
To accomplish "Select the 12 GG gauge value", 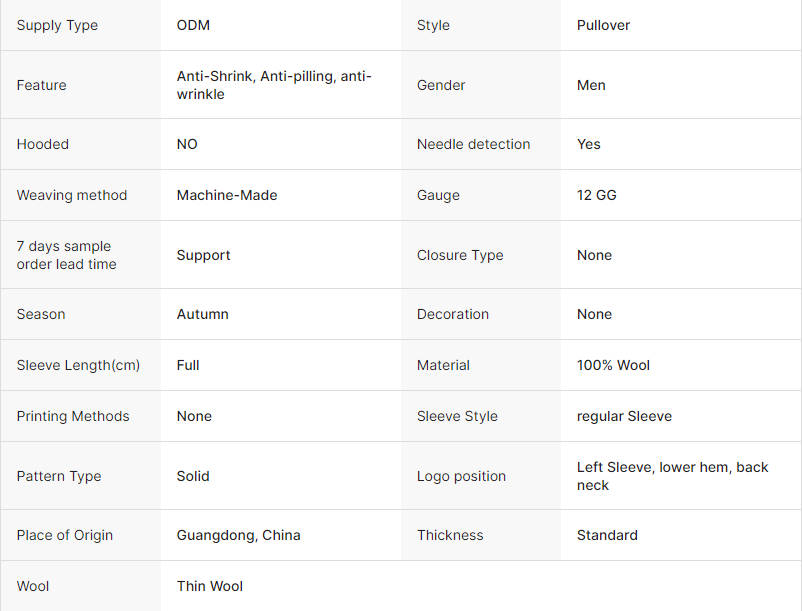I will point(596,195).
